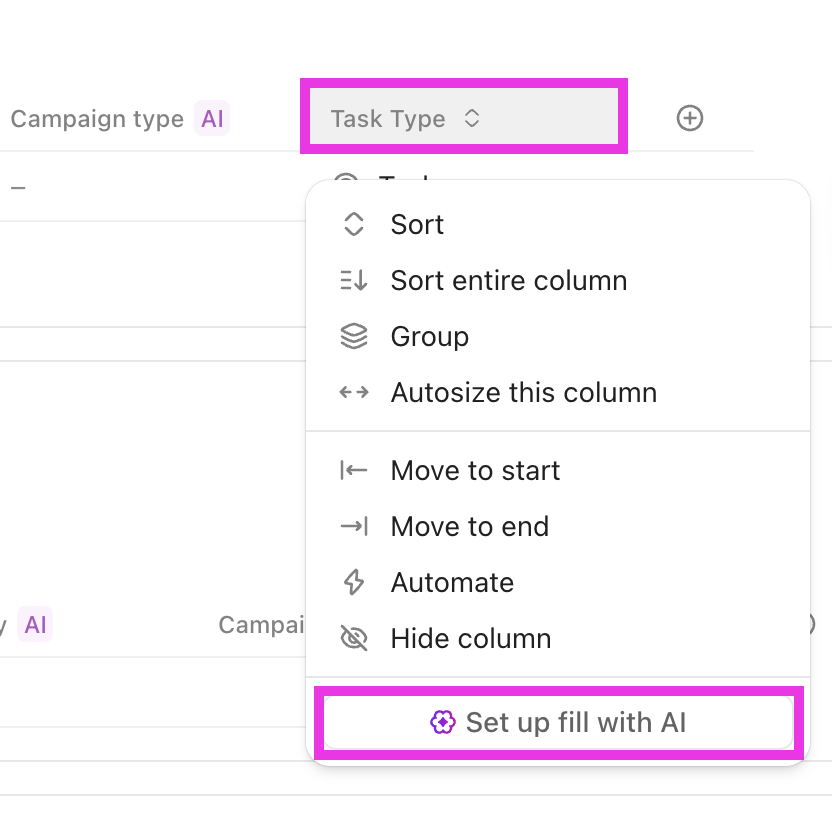Click the Sort entire column icon
The width and height of the screenshot is (832, 830).
(x=354, y=281)
